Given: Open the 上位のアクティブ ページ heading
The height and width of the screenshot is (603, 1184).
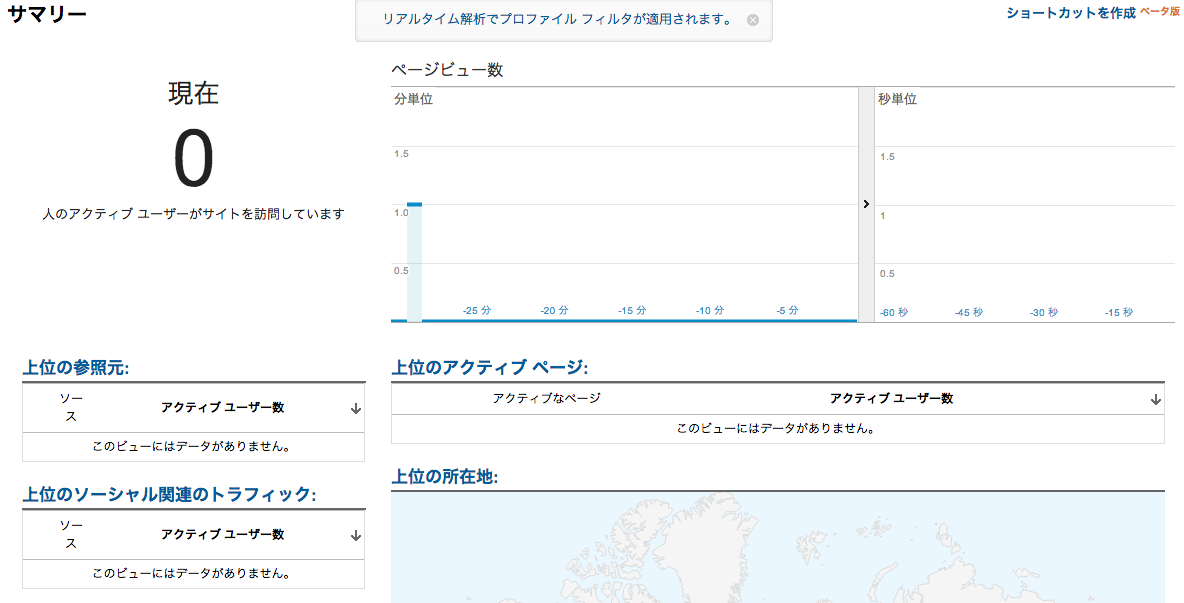Looking at the screenshot, I should point(489,367).
